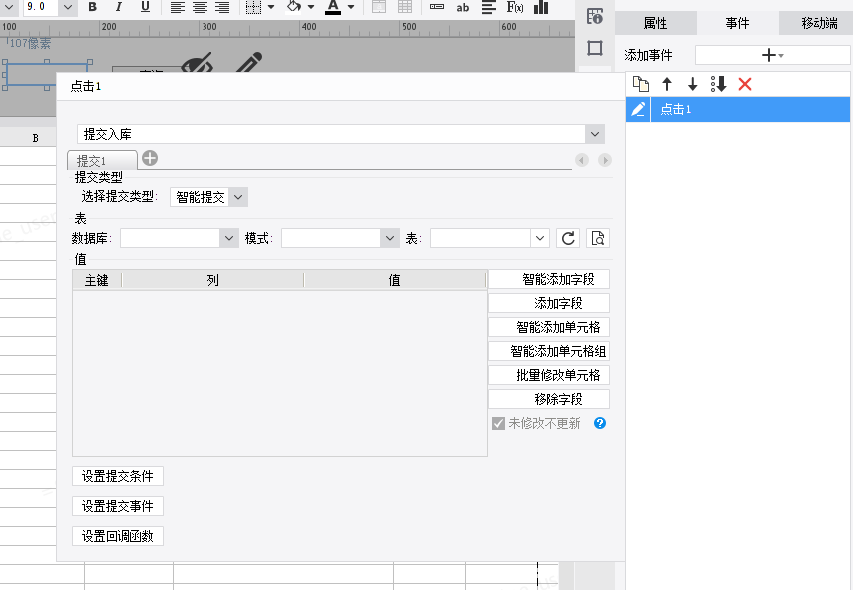Open the font size dropdown arrow

point(67,7)
